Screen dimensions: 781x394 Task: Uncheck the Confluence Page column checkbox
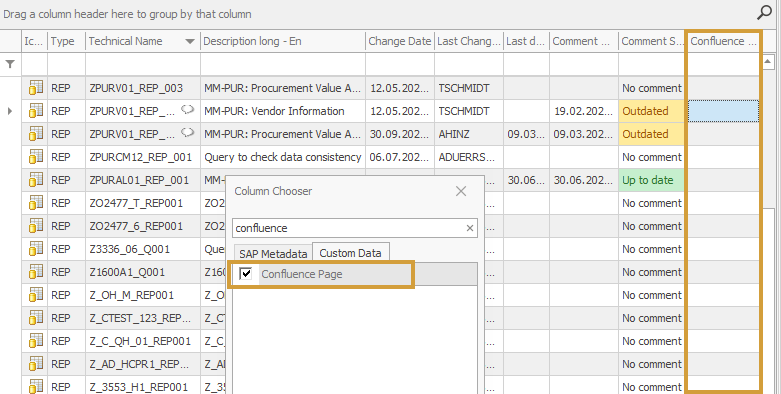click(246, 273)
